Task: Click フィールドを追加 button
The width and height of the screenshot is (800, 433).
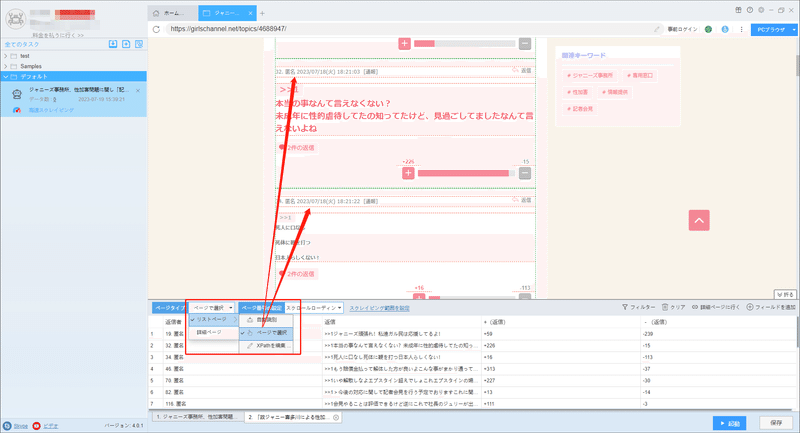Action: pos(771,308)
